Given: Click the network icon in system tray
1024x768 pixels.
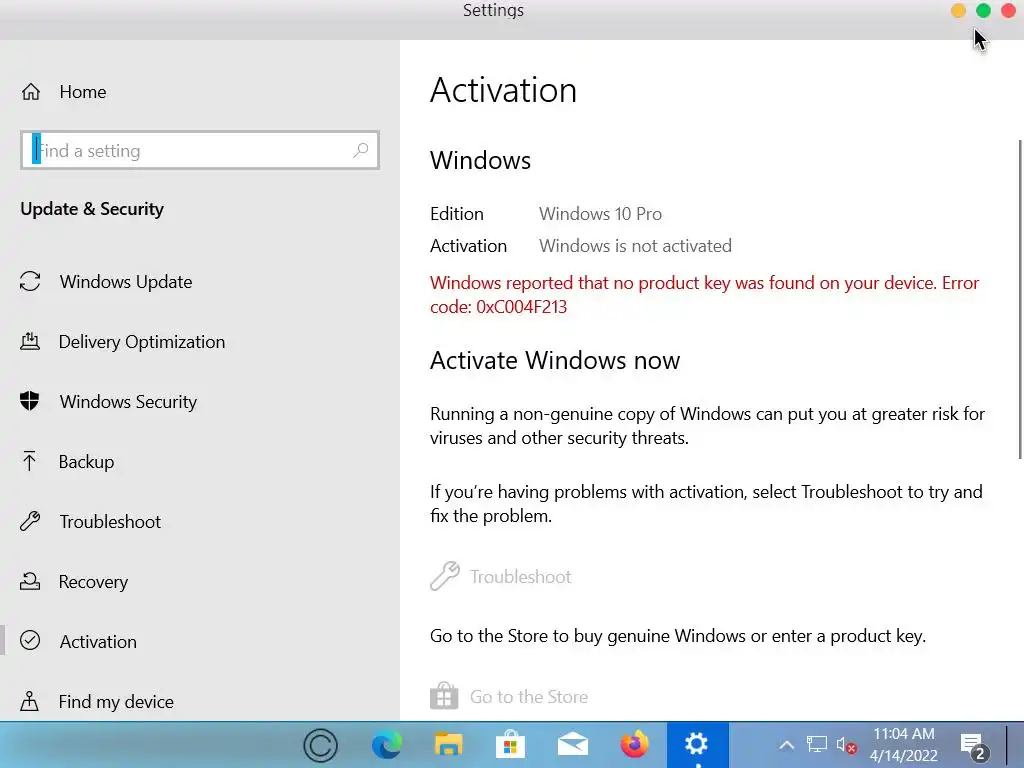Looking at the screenshot, I should (816, 744).
